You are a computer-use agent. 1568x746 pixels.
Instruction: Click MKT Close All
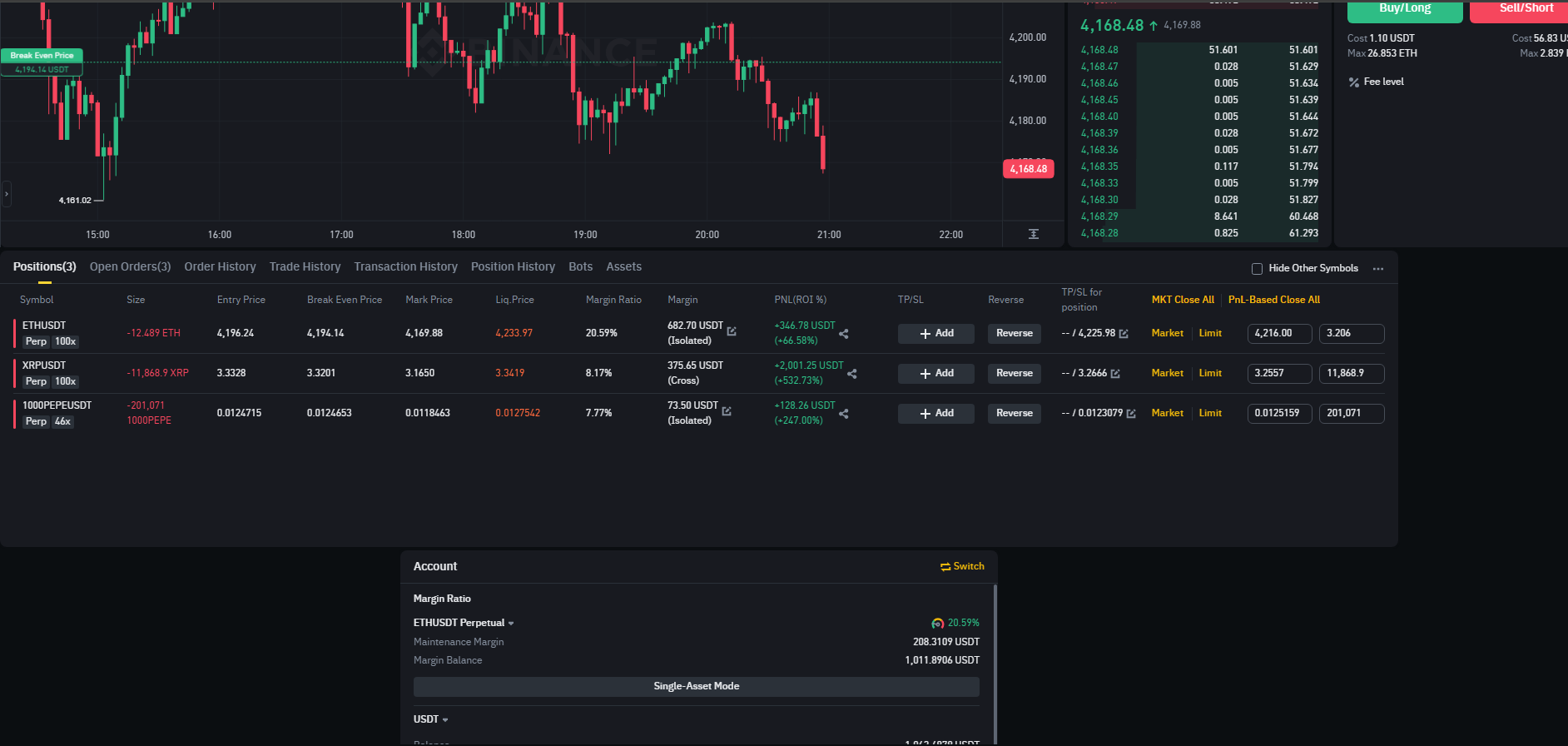tap(1183, 300)
